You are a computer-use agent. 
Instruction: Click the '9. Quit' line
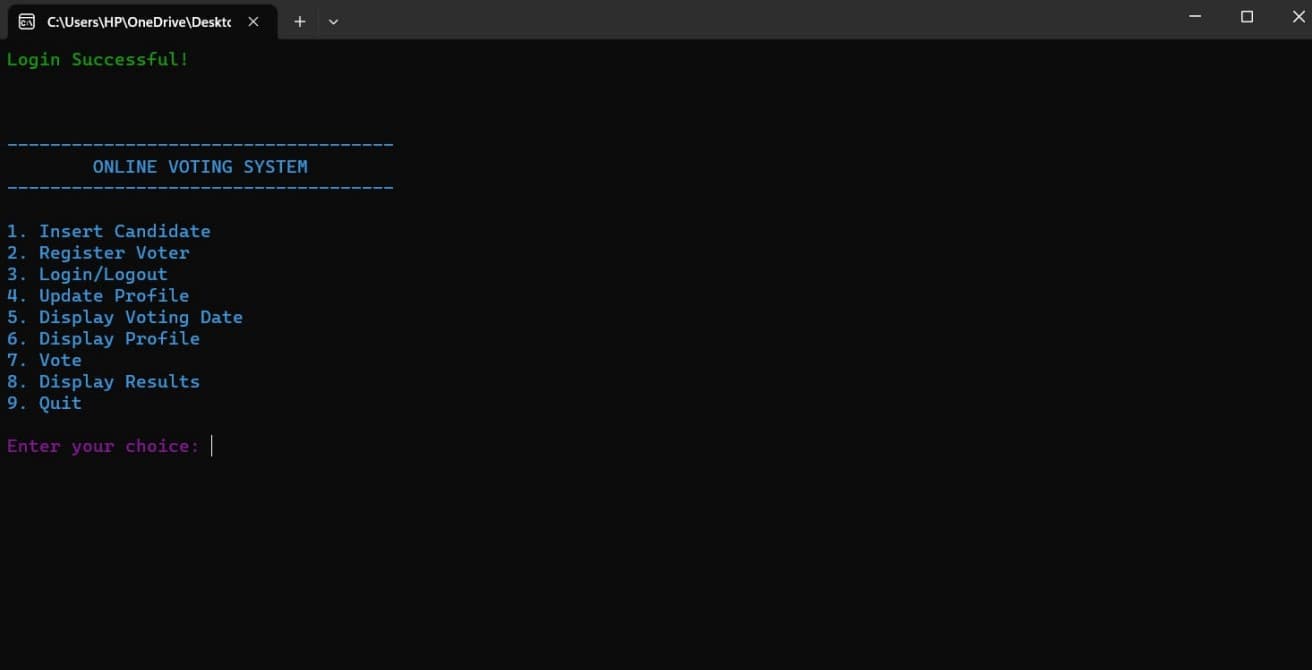click(44, 403)
